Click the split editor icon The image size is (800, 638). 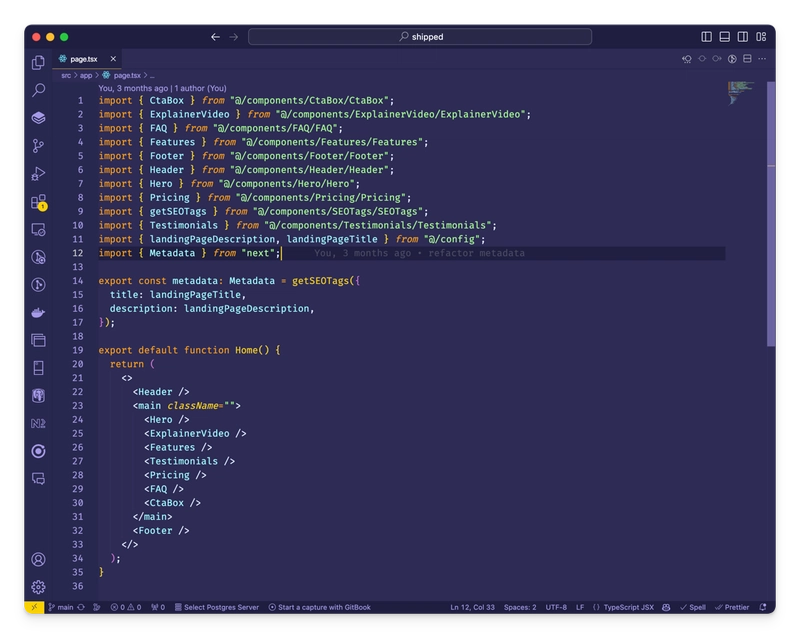pos(747,59)
